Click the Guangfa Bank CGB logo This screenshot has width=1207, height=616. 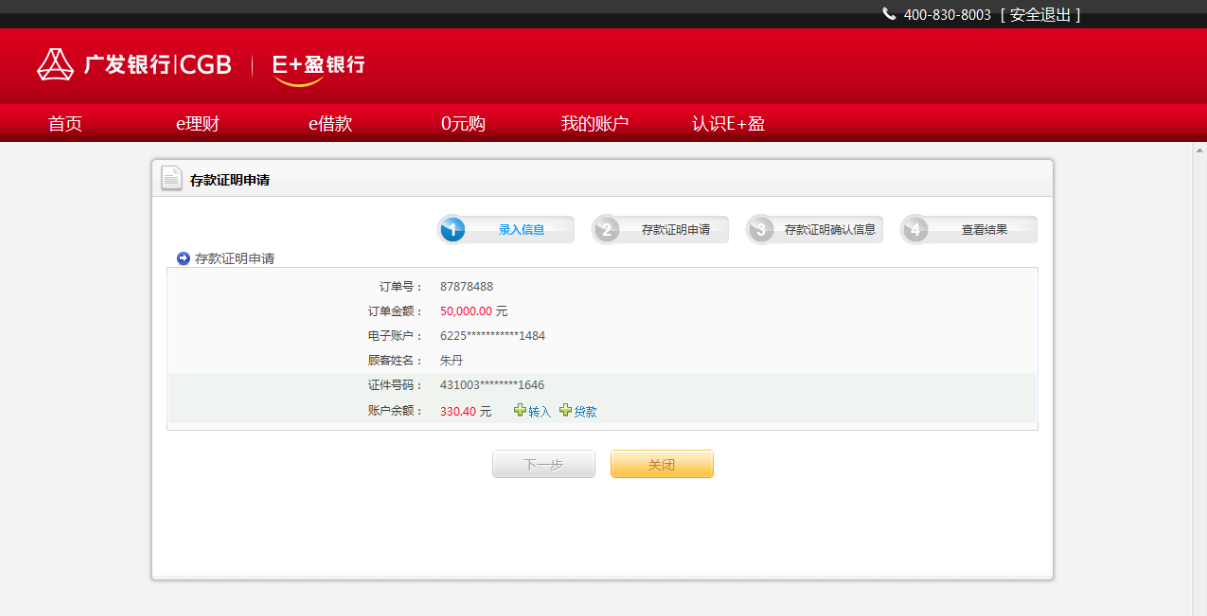(134, 65)
